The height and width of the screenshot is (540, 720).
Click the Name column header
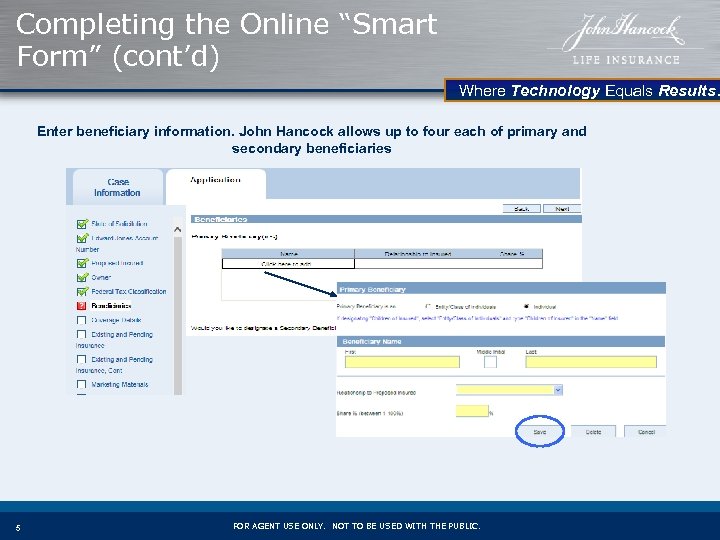pyautogui.click(x=288, y=253)
